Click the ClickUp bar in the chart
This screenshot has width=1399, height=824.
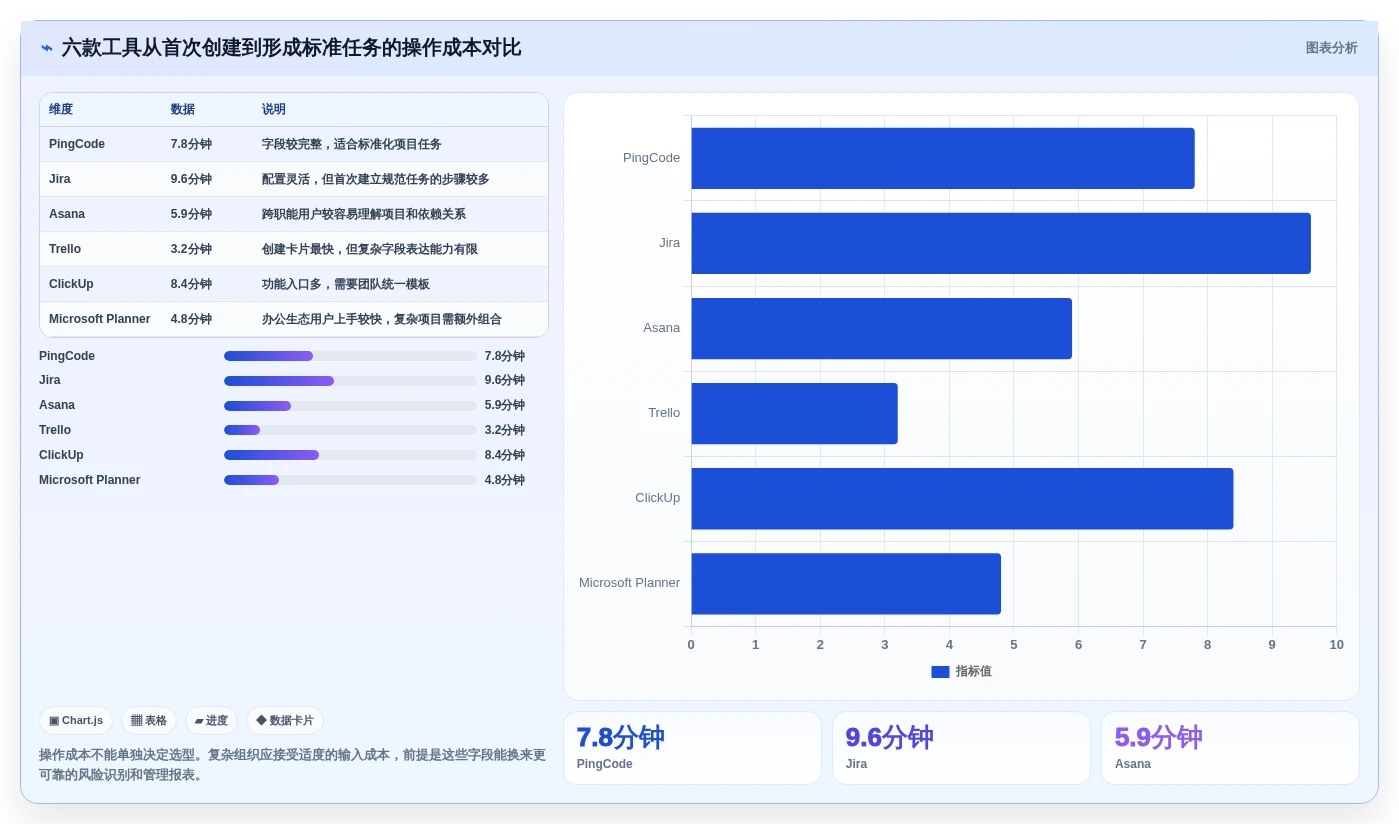click(962, 498)
